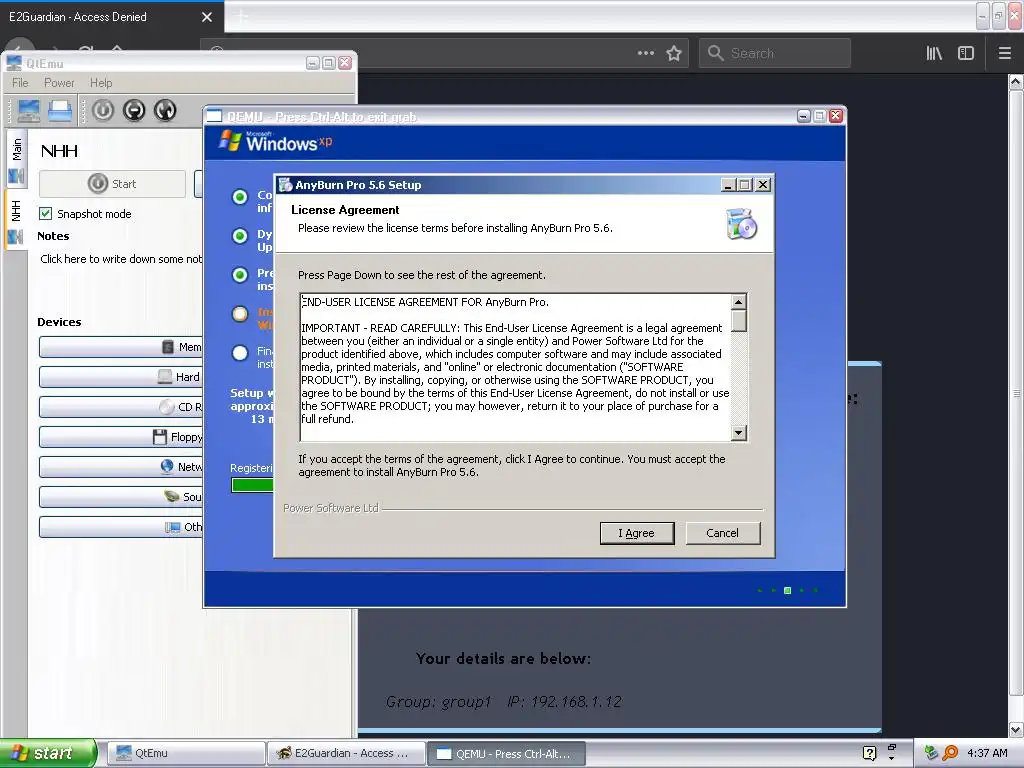
Task: Click the third green setup step indicator
Action: [x=240, y=275]
